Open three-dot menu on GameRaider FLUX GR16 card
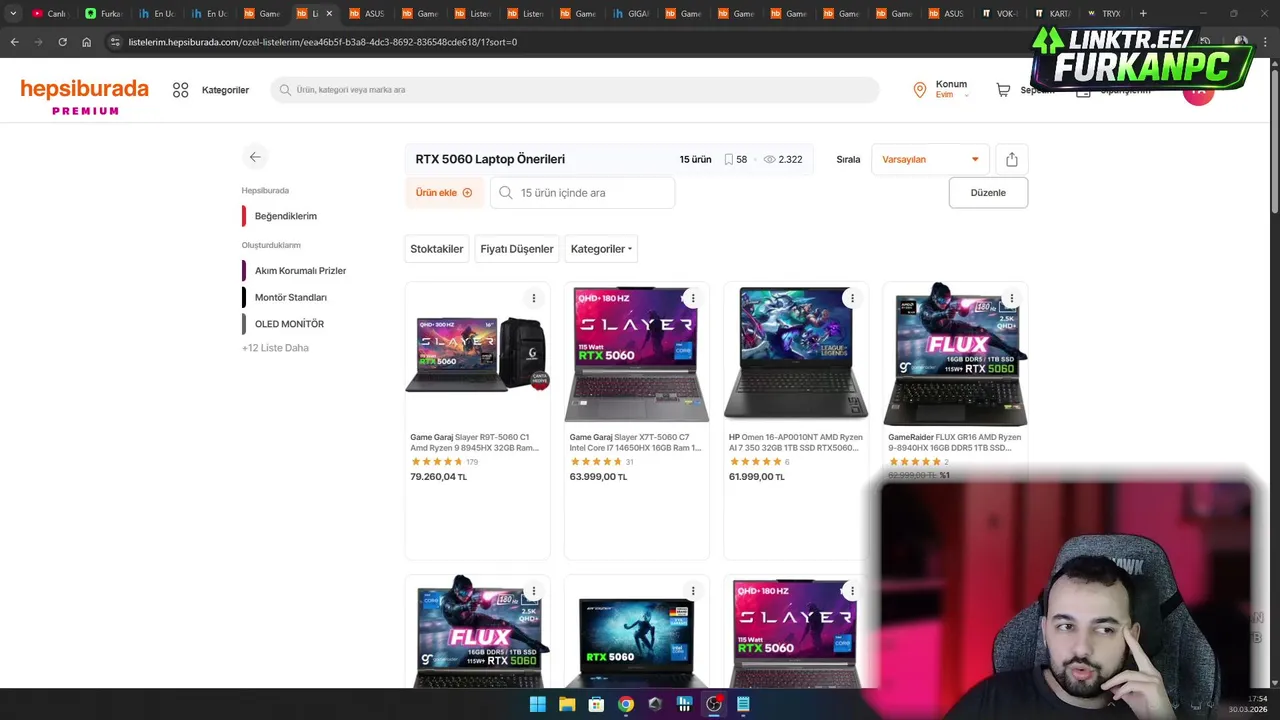1280x720 pixels. (x=1012, y=298)
